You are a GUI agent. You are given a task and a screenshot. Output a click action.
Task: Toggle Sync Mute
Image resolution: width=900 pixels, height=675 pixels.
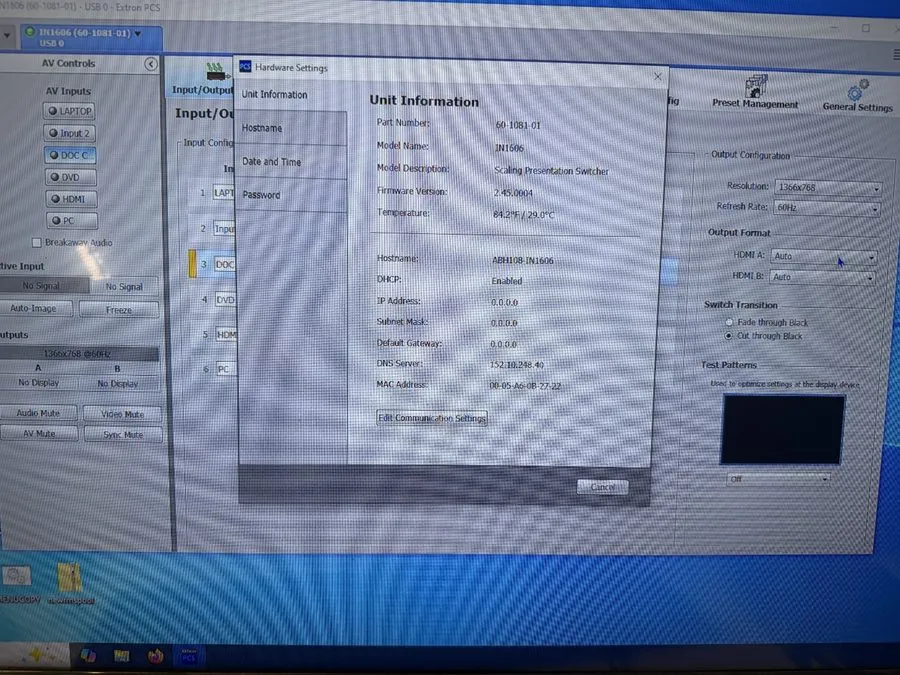coord(123,435)
